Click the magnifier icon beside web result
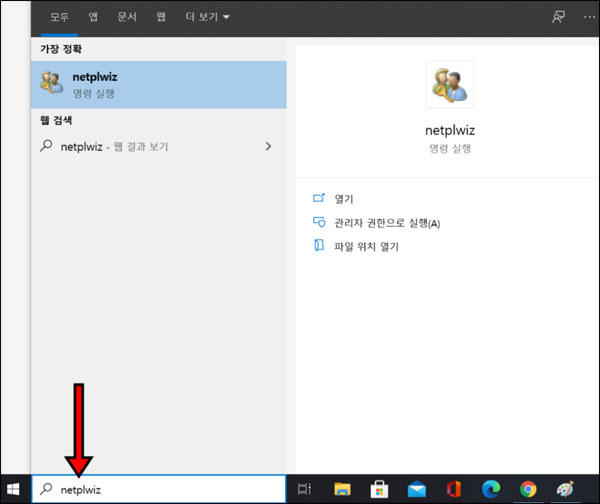 (46, 146)
